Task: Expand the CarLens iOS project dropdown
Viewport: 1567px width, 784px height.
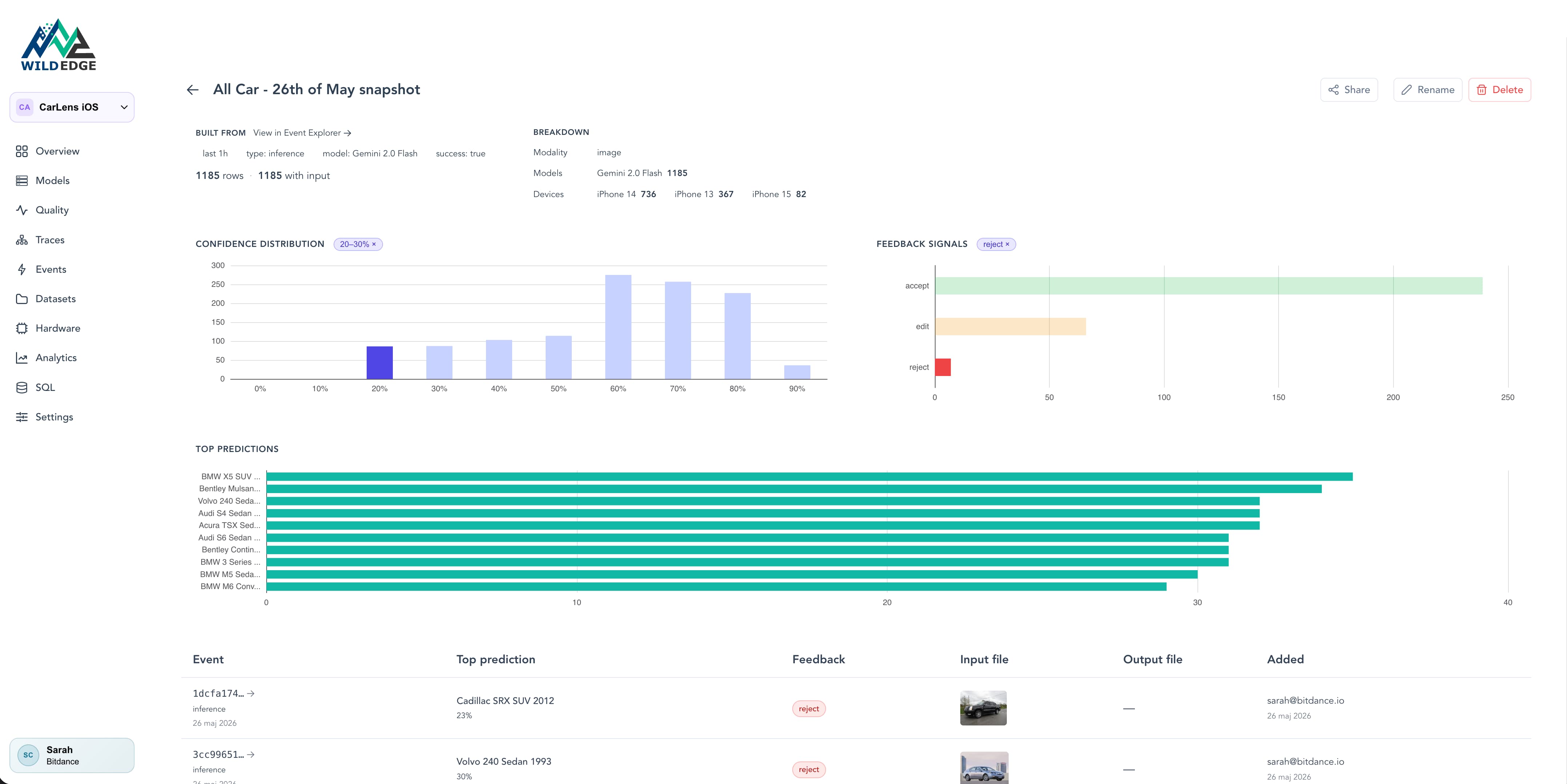Action: coord(72,107)
